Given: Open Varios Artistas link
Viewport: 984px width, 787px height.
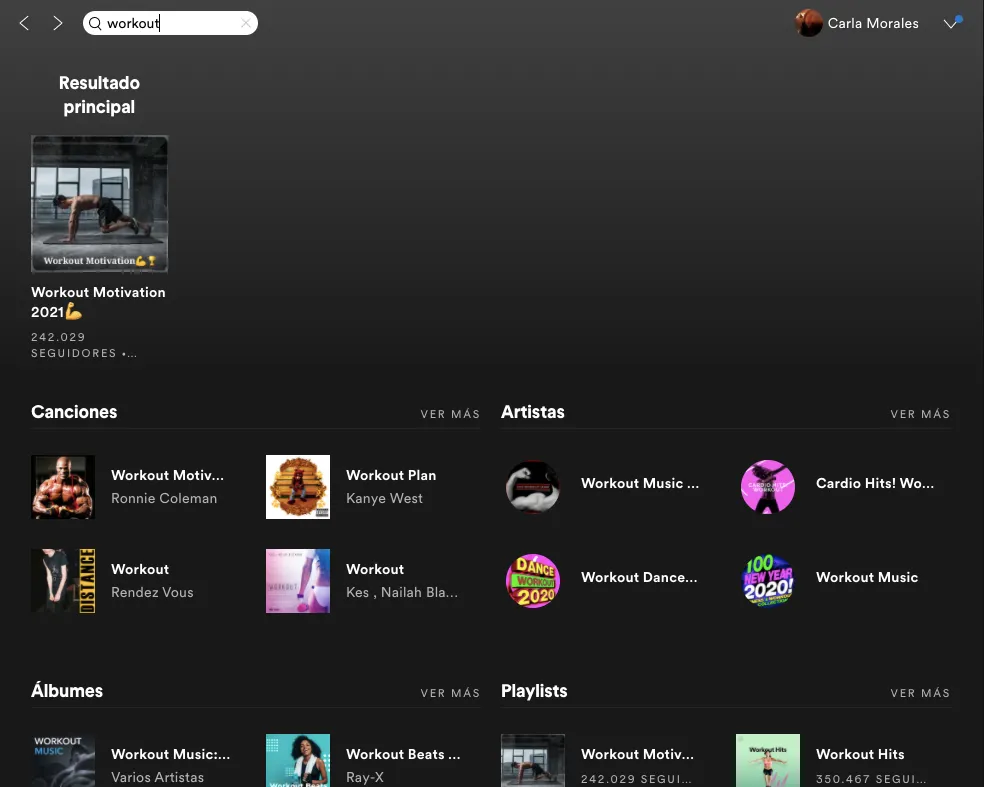Looking at the screenshot, I should pos(158,777).
